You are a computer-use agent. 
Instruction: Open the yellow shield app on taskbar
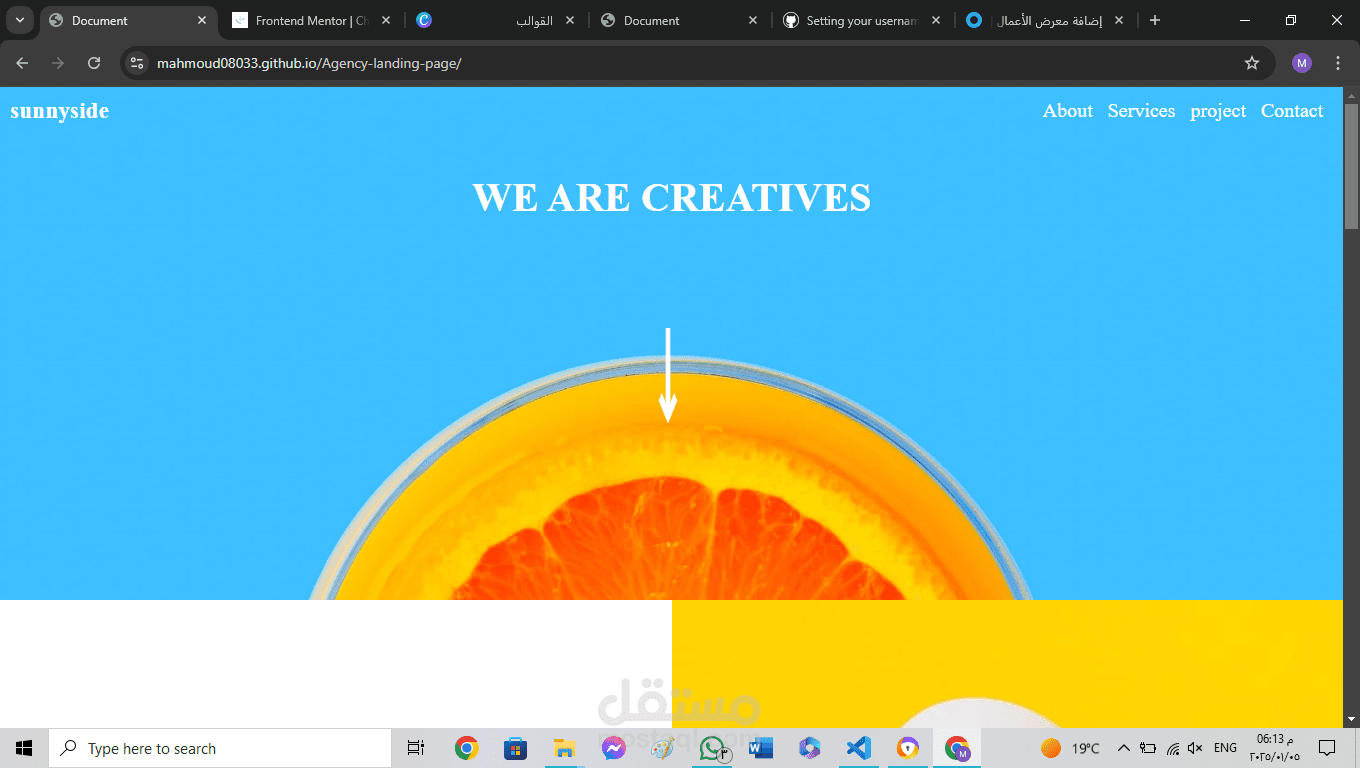pos(907,748)
